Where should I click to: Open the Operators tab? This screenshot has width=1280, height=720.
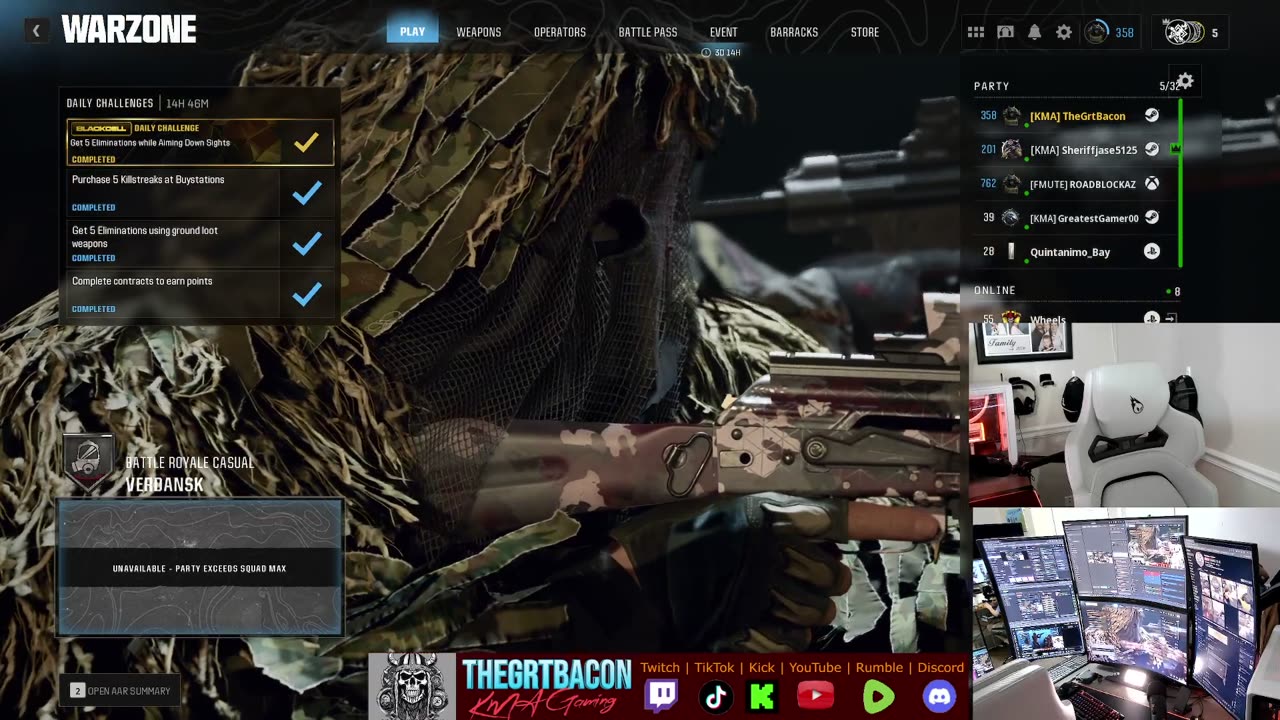[560, 32]
